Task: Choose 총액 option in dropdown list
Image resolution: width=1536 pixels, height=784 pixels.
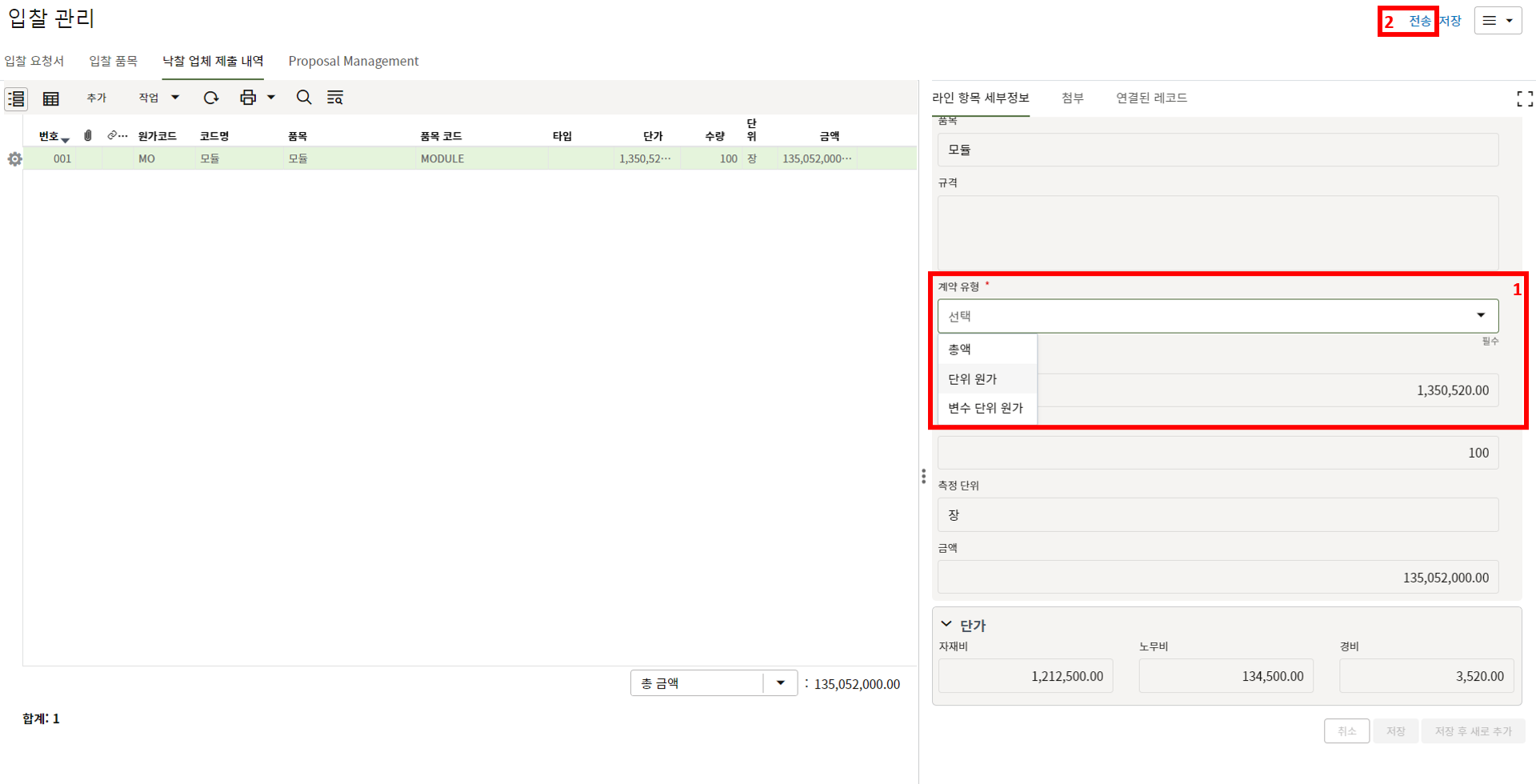Action: (x=960, y=350)
